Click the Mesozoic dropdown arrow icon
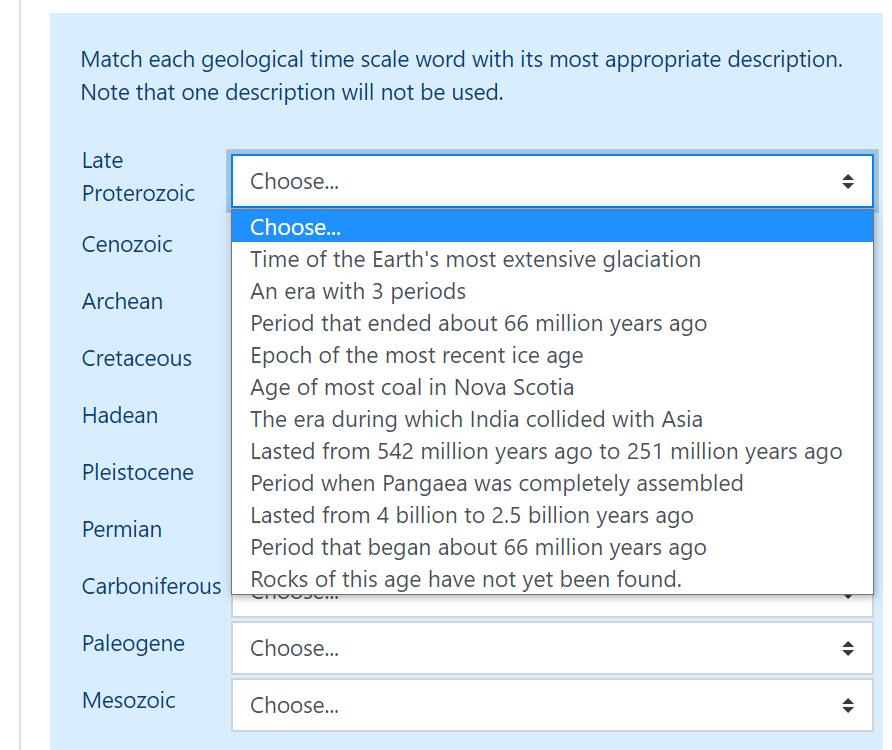Image resolution: width=892 pixels, height=750 pixels. [x=849, y=705]
